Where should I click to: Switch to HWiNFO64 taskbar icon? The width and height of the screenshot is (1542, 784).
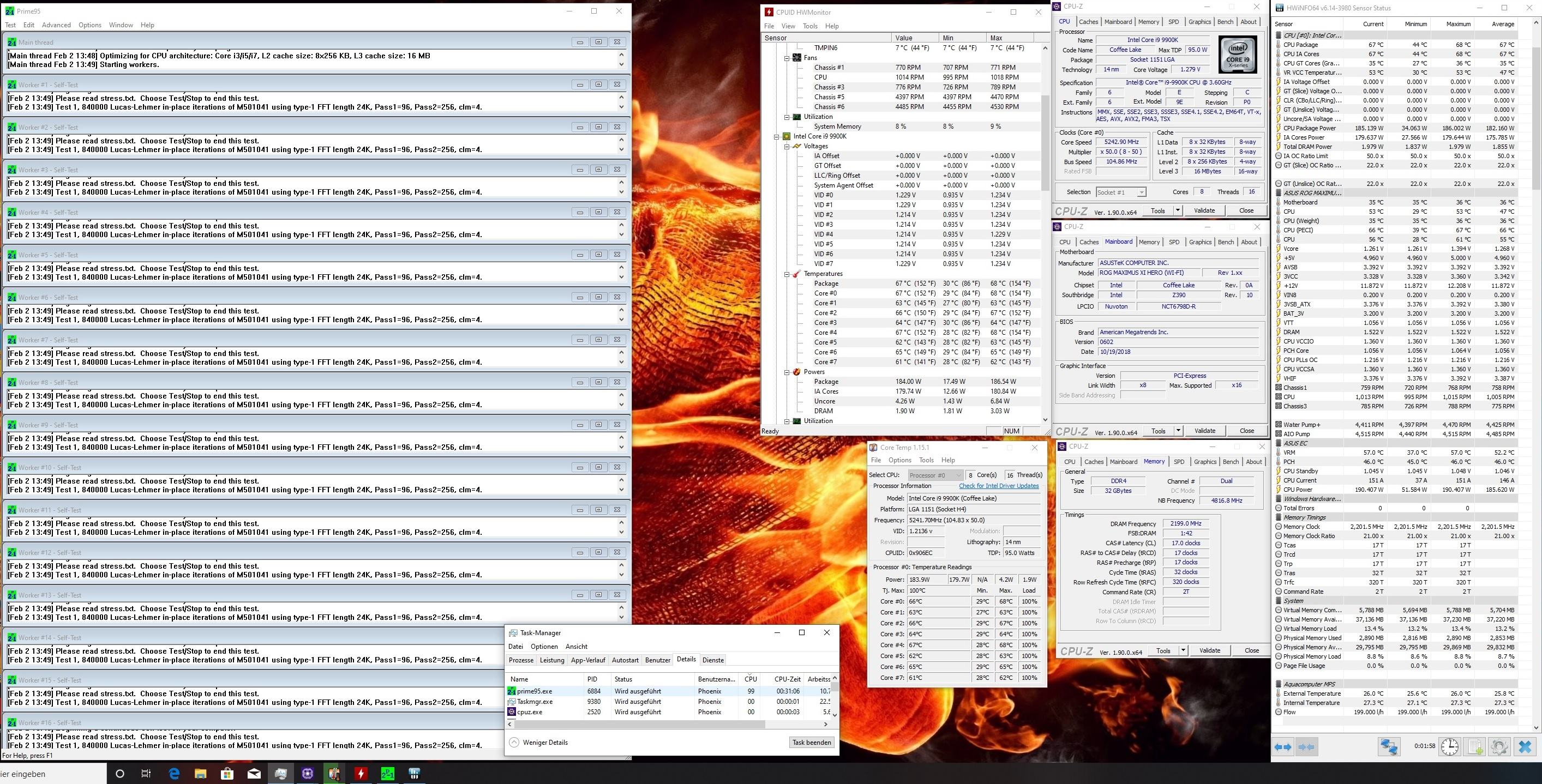click(x=414, y=774)
